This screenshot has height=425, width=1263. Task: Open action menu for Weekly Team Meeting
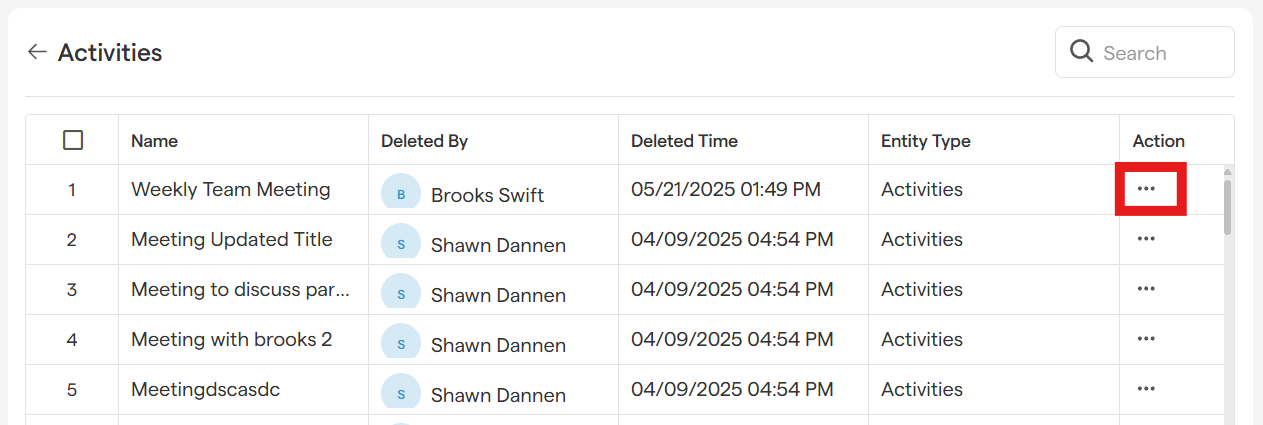pyautogui.click(x=1146, y=189)
